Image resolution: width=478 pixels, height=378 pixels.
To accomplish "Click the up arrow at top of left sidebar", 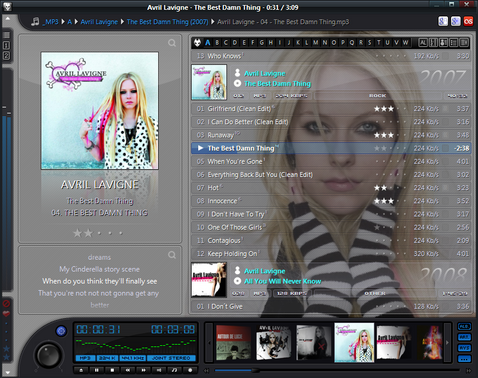I will coord(7,18).
